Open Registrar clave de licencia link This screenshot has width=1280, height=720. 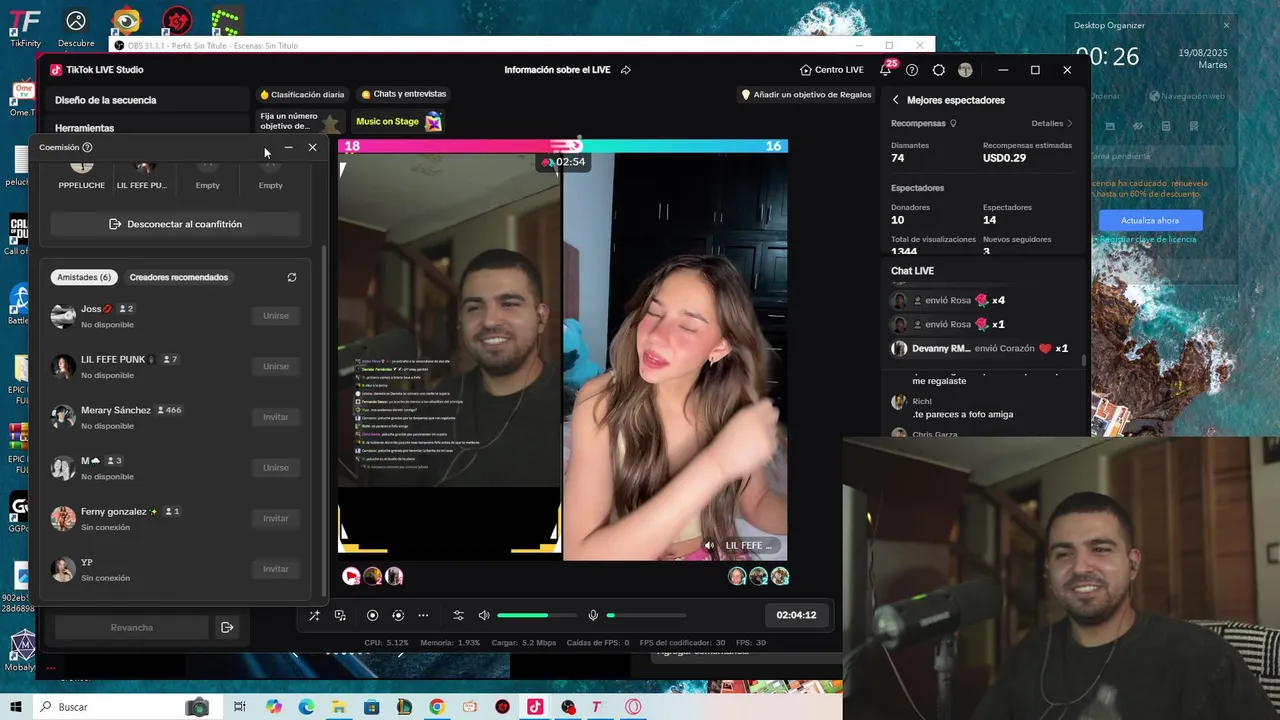1146,240
